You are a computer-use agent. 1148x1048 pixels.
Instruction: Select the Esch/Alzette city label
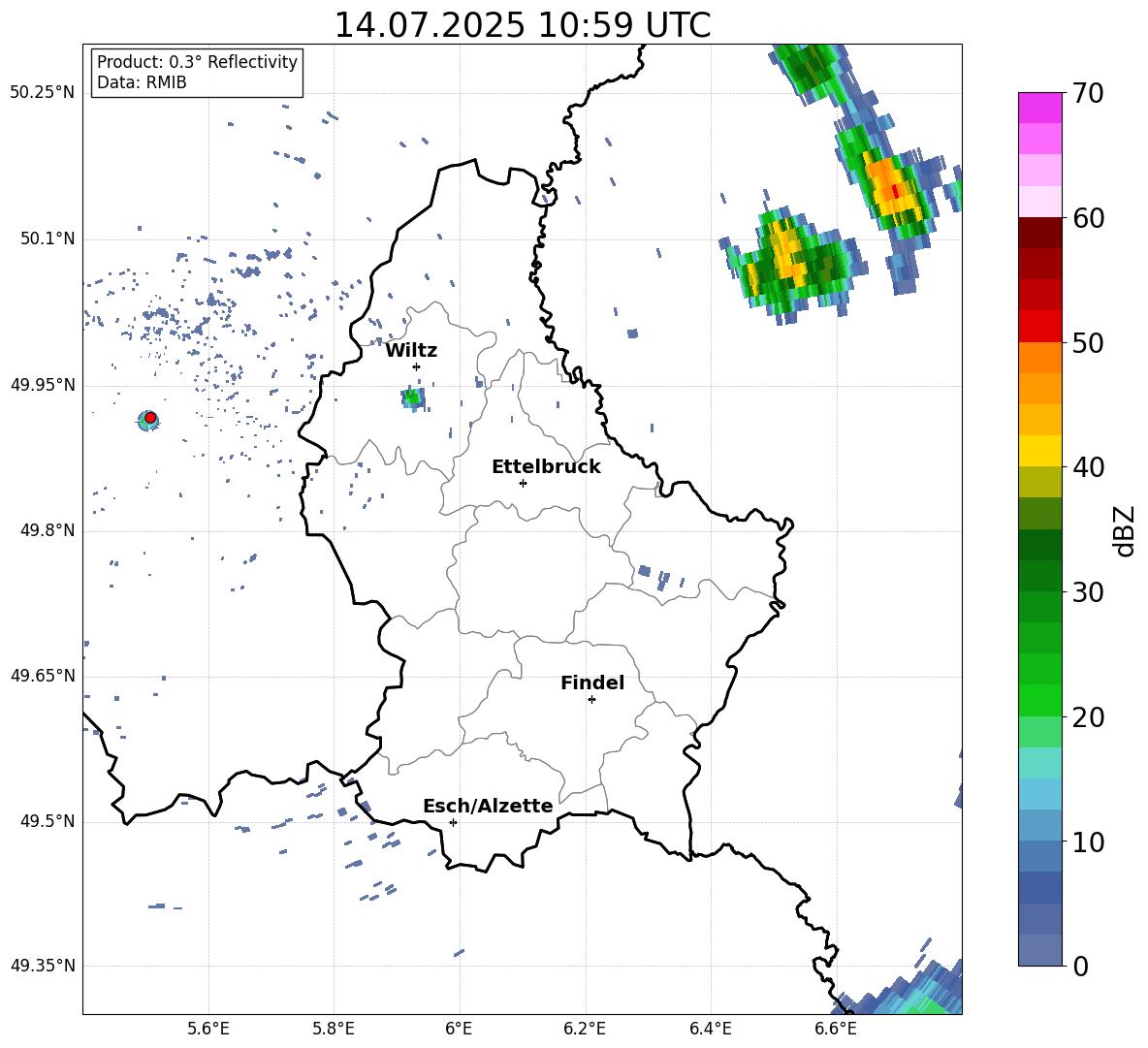(489, 806)
